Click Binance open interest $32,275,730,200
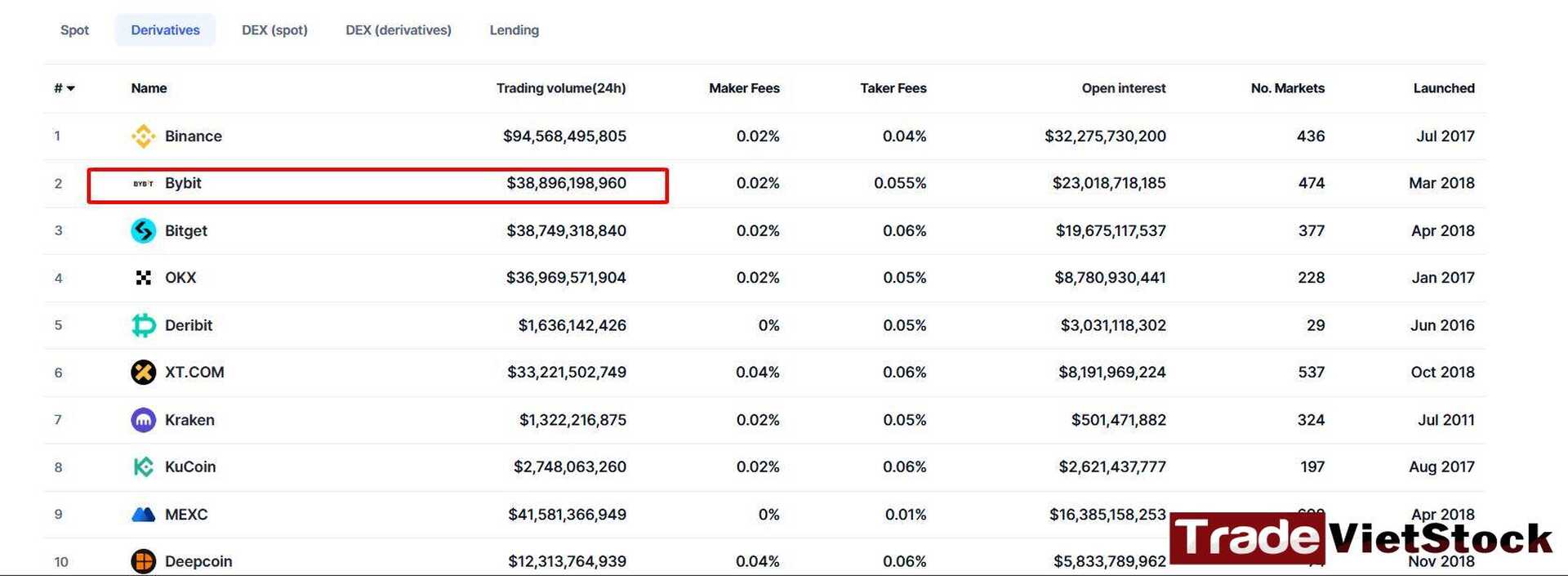 click(1105, 136)
